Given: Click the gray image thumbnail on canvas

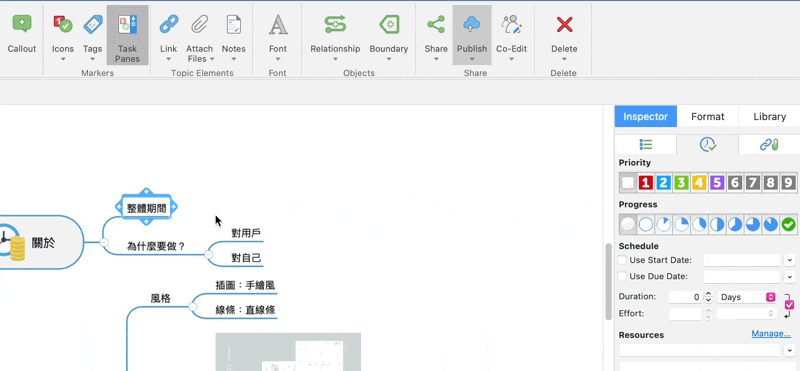Looking at the screenshot, I should [x=288, y=352].
